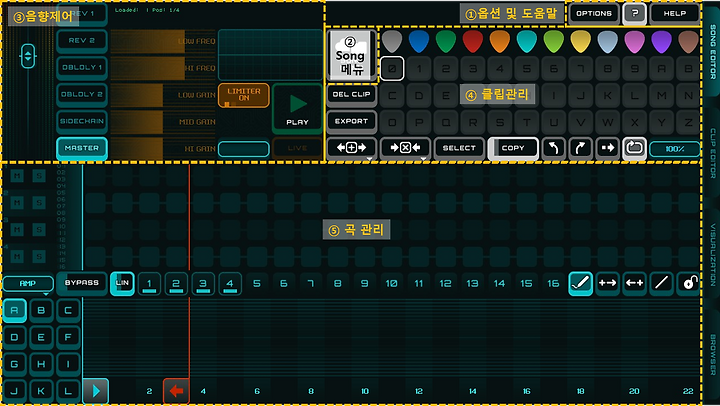The image size is (720, 406).
Task: Select pattern button A at bottom left
Action: pos(14,310)
